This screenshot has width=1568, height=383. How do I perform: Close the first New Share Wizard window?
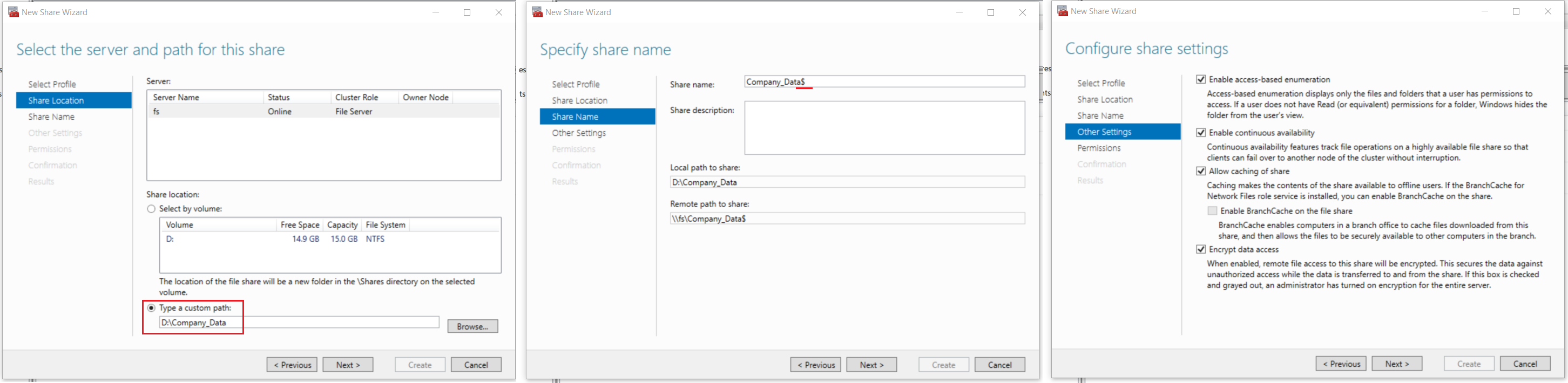(498, 12)
